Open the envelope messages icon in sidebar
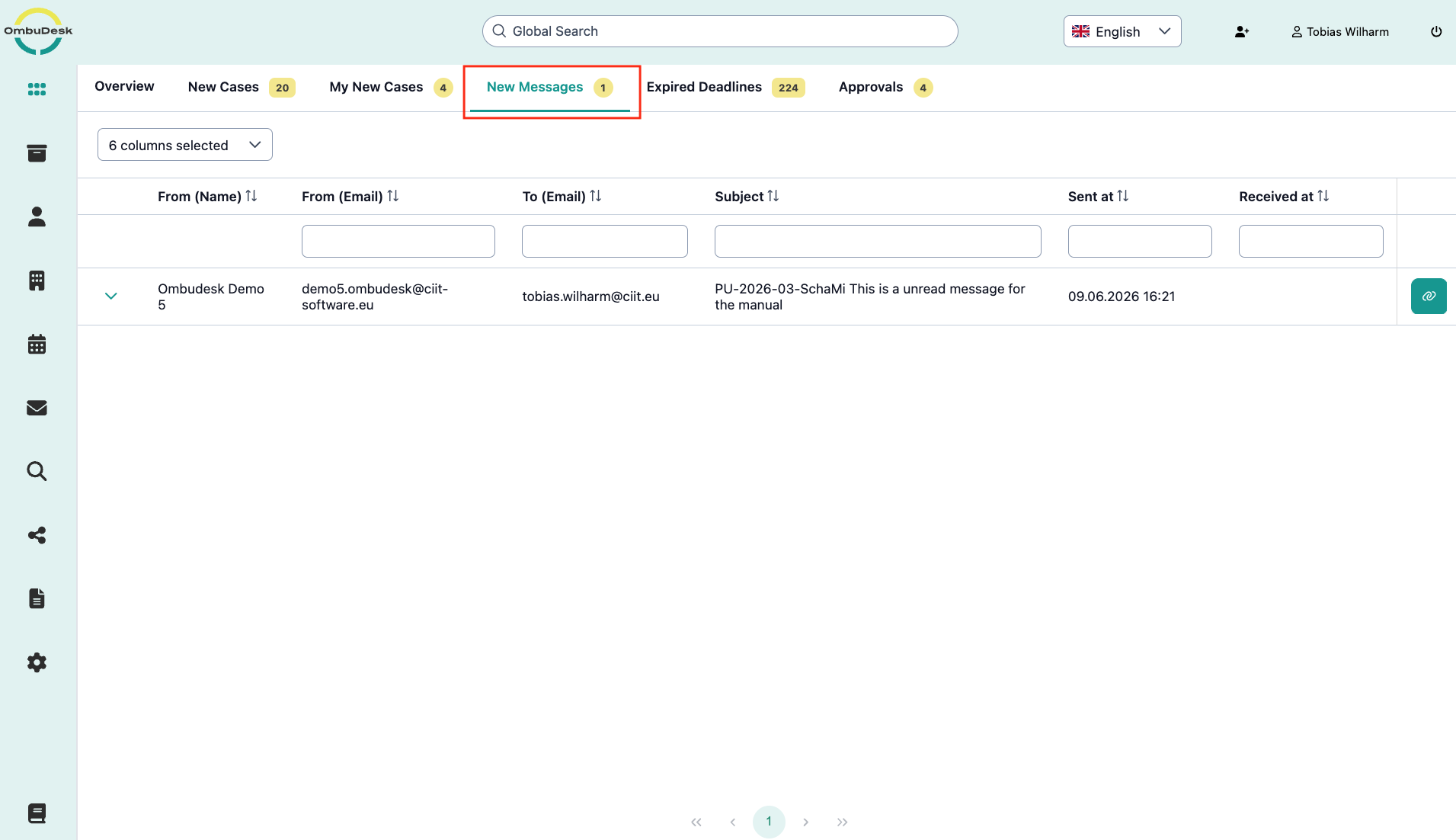This screenshot has width=1456, height=840. [37, 408]
